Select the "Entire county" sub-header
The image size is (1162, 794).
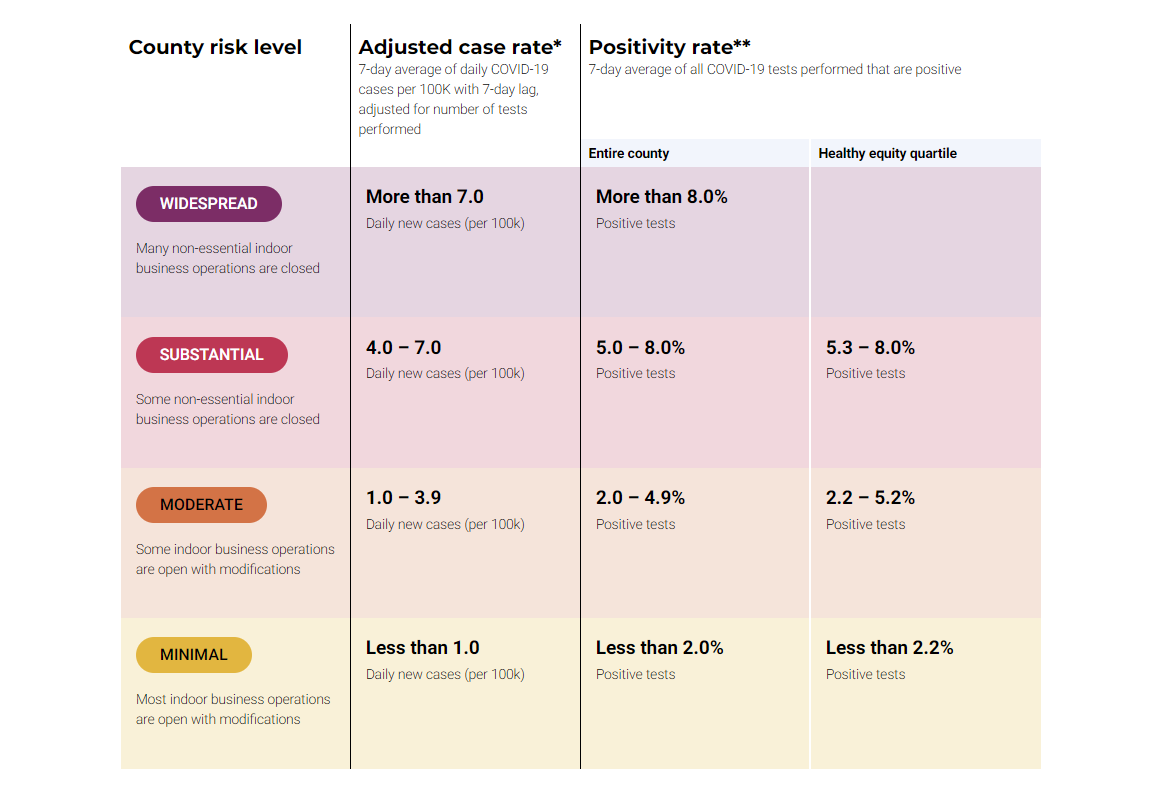tap(629, 153)
